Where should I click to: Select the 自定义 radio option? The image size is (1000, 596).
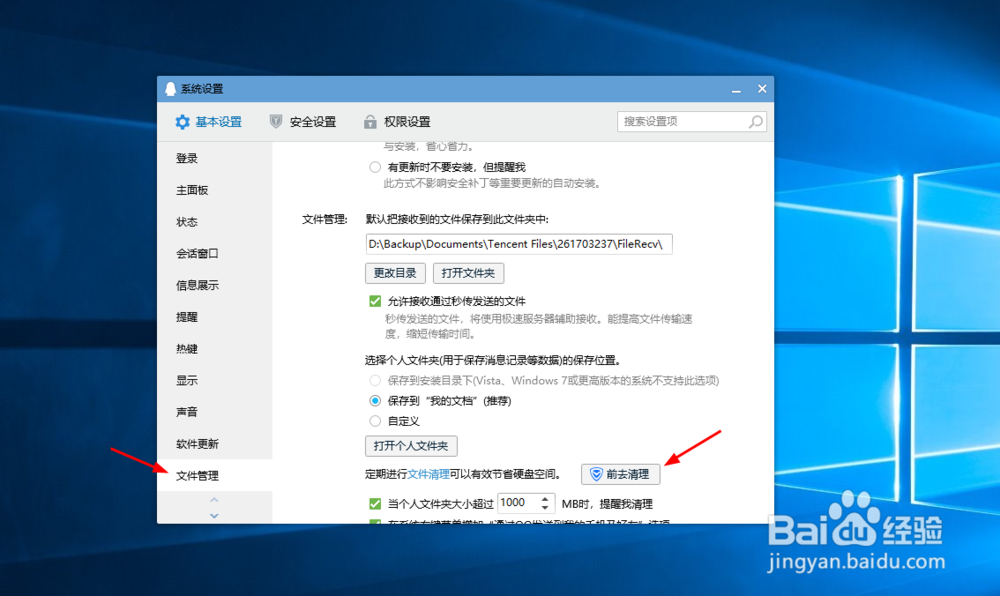tap(375, 421)
